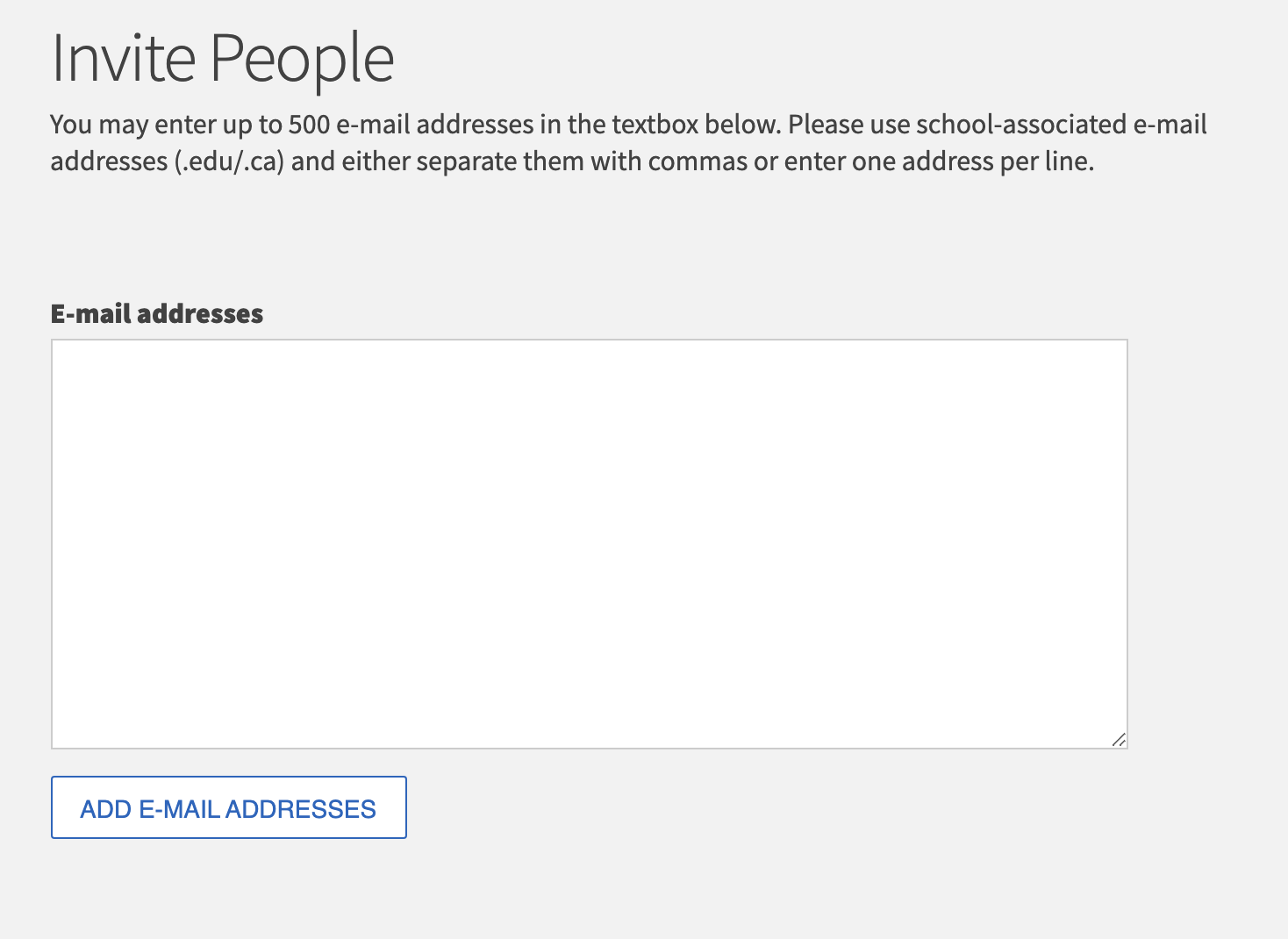The width and height of the screenshot is (1288, 939).
Task: Focus the e-mail addresses input area
Action: [588, 544]
